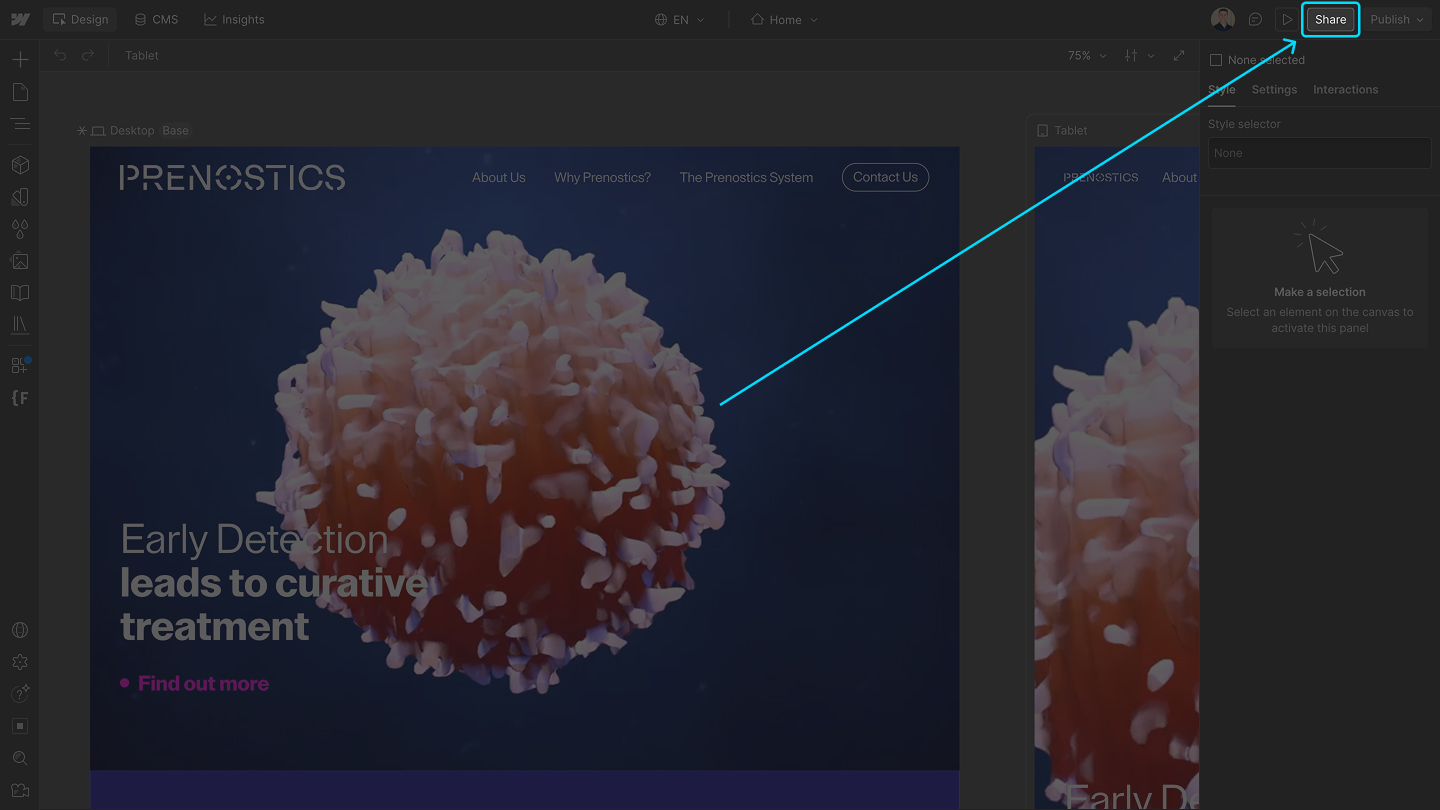
Task: Open the canvas settings dropdown beside zoom
Action: 1139,56
